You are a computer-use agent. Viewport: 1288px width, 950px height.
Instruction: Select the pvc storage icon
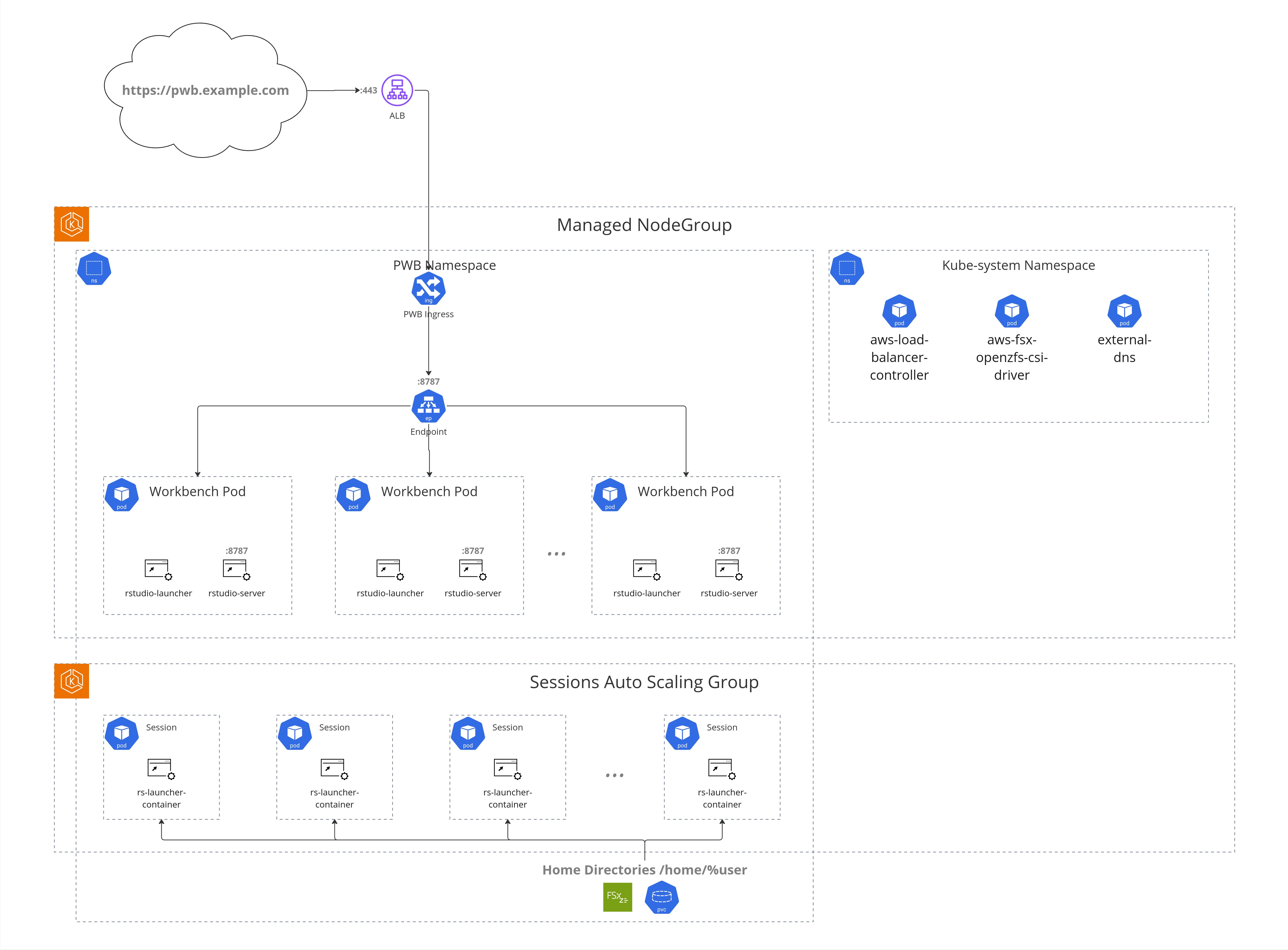tap(662, 897)
